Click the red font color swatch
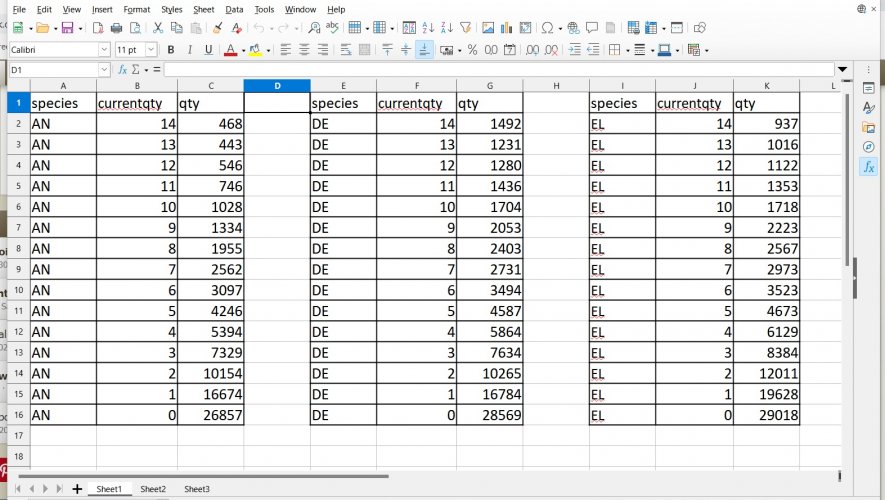 (x=229, y=49)
